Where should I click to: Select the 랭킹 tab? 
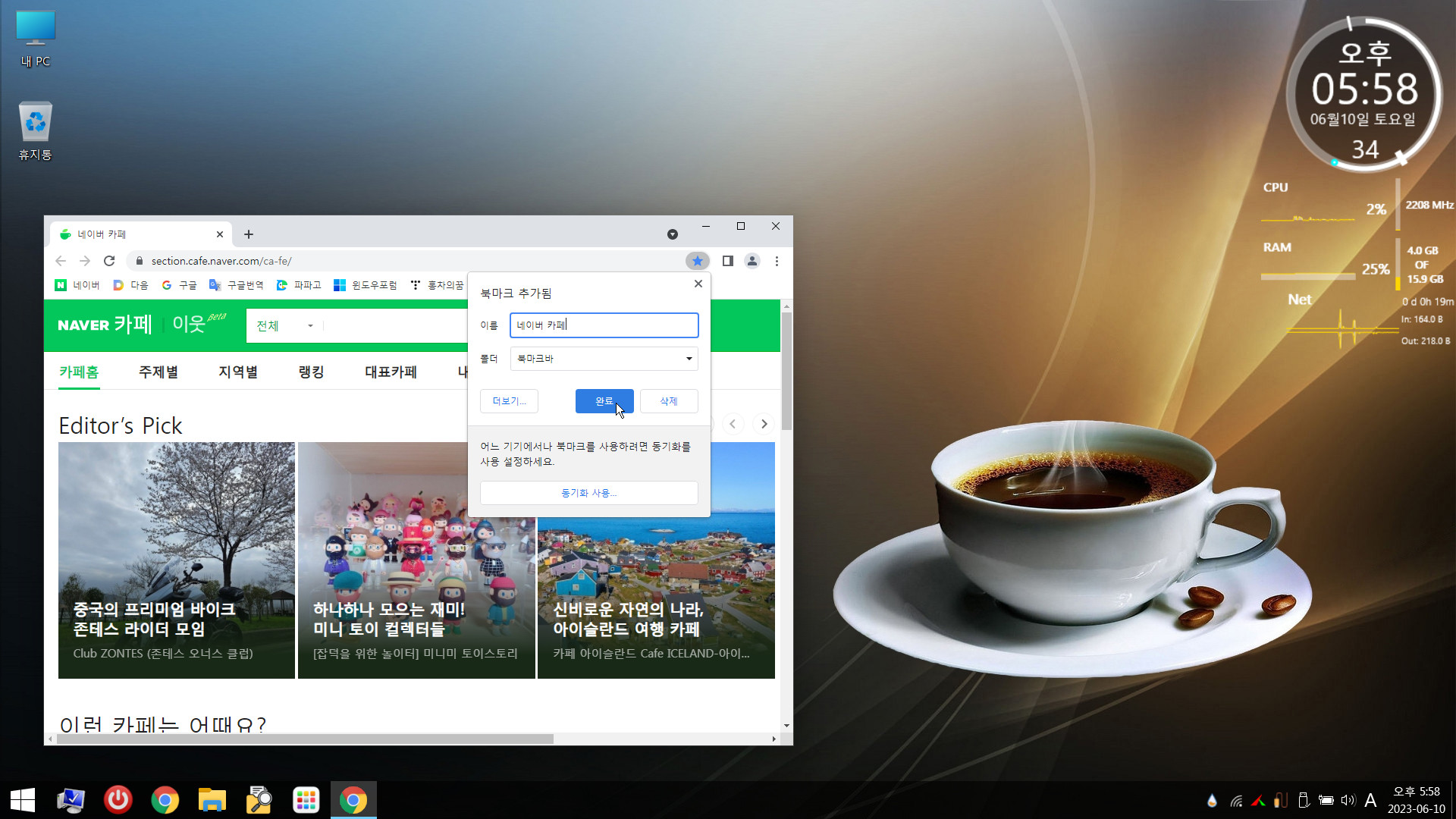pos(311,372)
